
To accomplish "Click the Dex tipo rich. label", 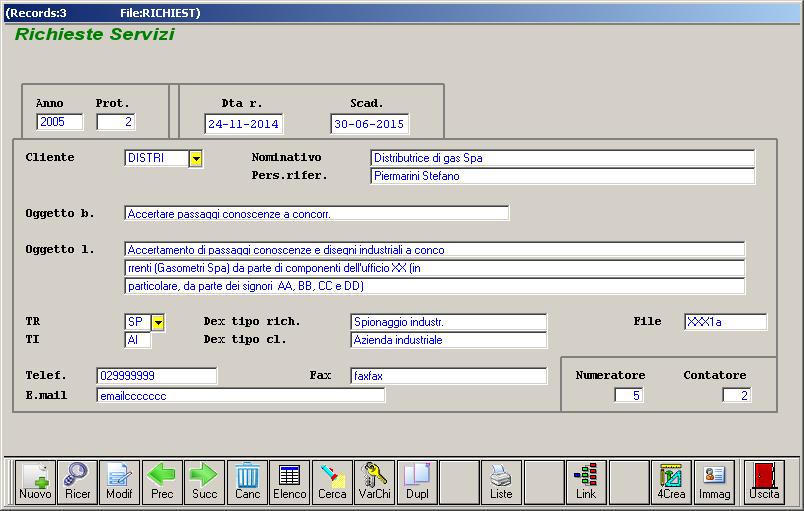I will coord(252,321).
